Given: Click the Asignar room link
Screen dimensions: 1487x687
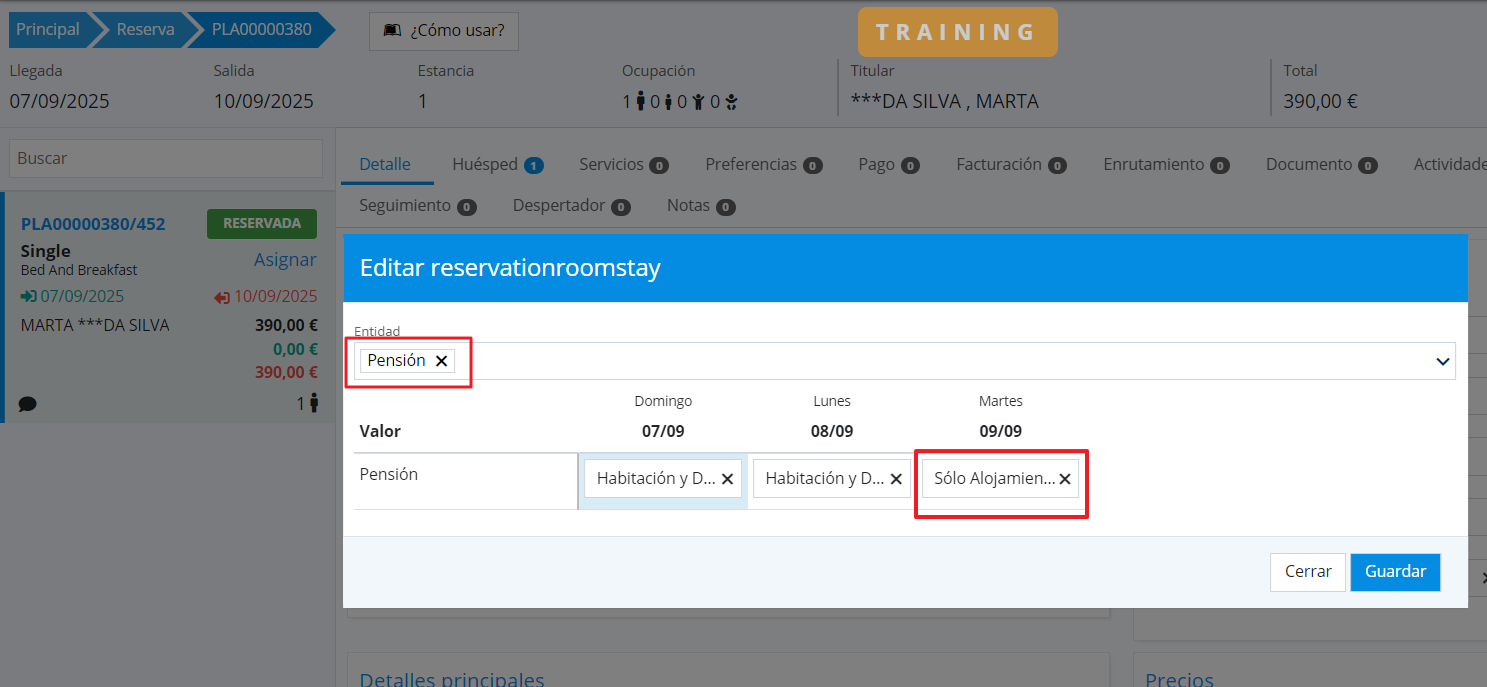Looking at the screenshot, I should pyautogui.click(x=285, y=260).
